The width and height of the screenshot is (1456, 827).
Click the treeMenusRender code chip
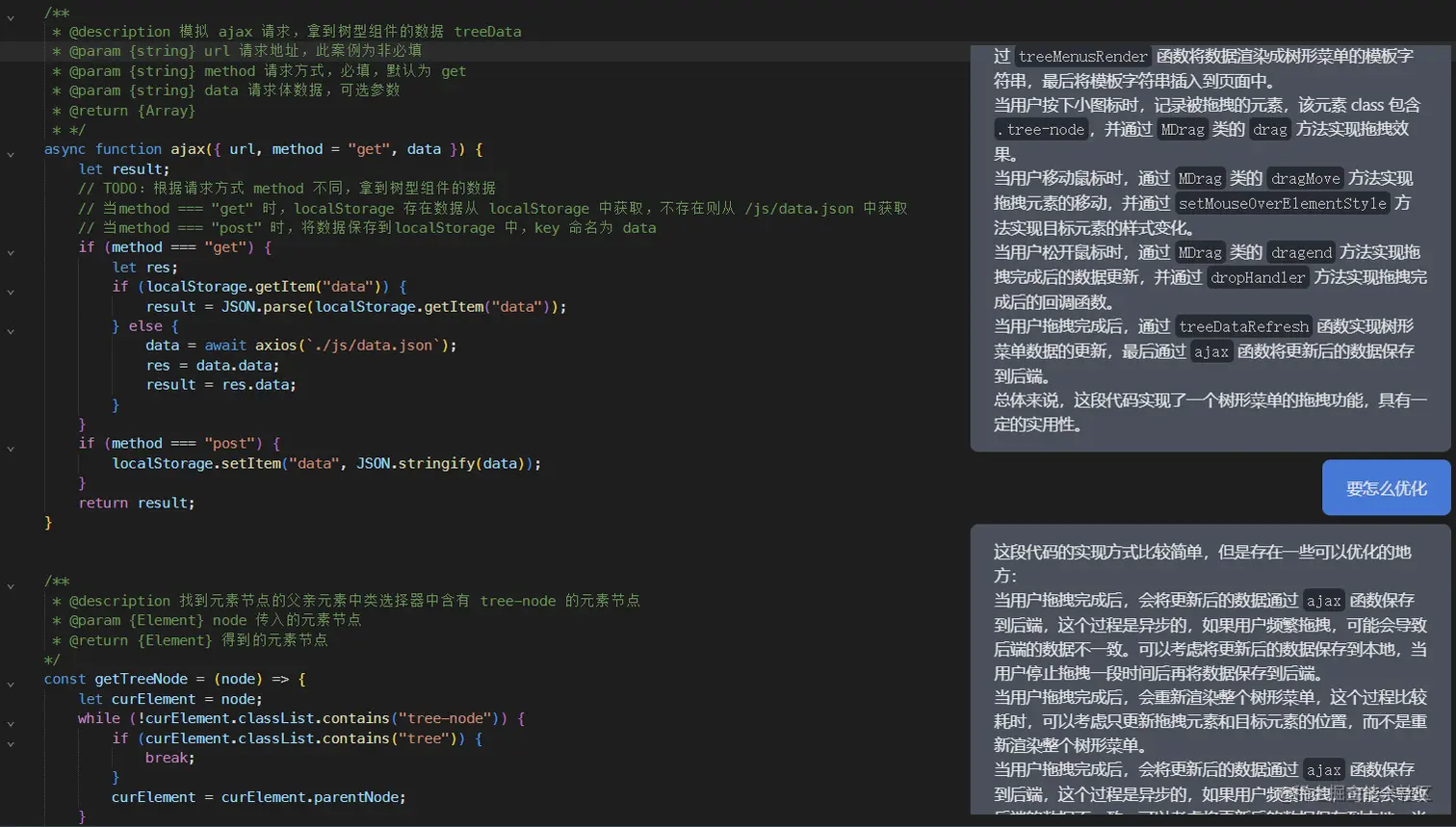click(x=1083, y=57)
